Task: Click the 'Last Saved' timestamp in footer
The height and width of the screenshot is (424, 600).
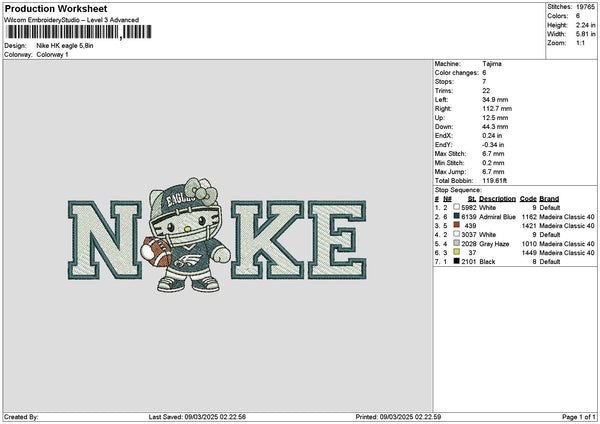Action: tap(197, 417)
